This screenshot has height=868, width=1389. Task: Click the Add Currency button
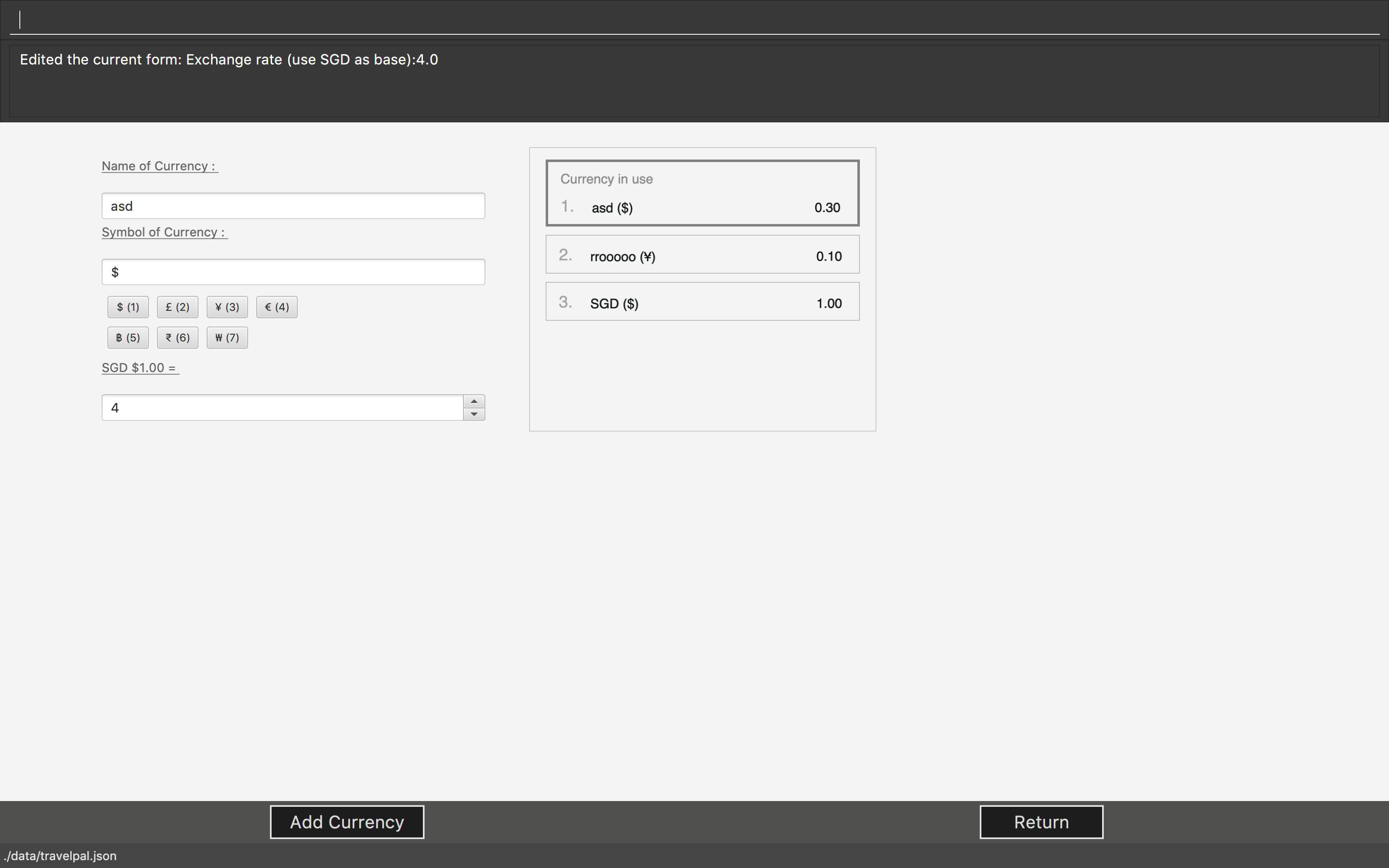[x=347, y=822]
